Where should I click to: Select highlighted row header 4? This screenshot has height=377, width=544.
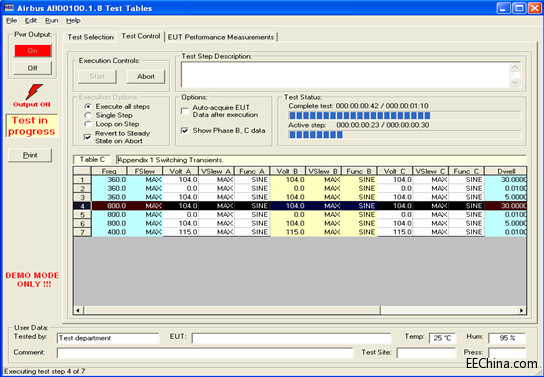[82, 206]
